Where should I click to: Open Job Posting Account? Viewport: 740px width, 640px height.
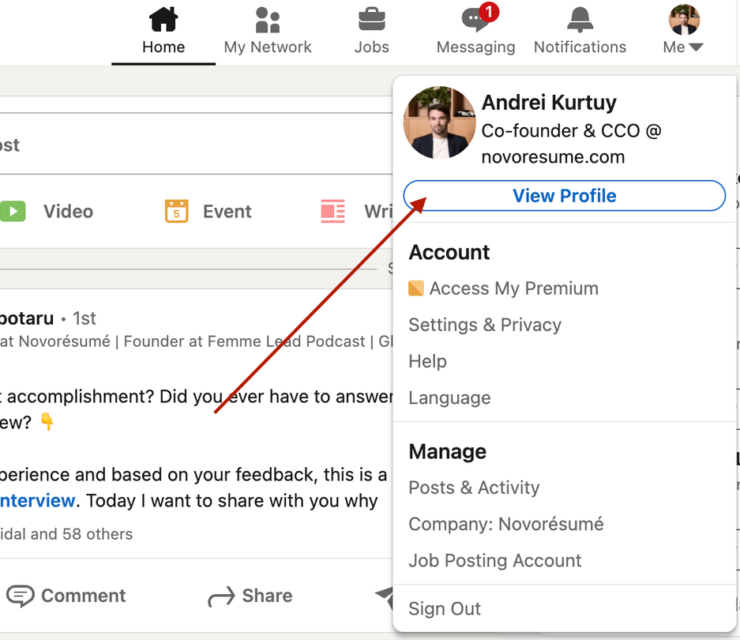495,560
